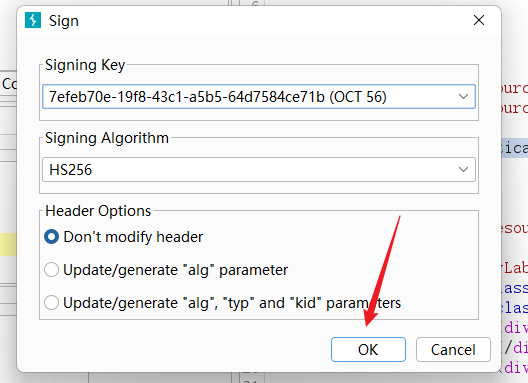The height and width of the screenshot is (383, 528).
Task: Click the Update/generate "alg" parameter label text
Action: click(x=175, y=270)
